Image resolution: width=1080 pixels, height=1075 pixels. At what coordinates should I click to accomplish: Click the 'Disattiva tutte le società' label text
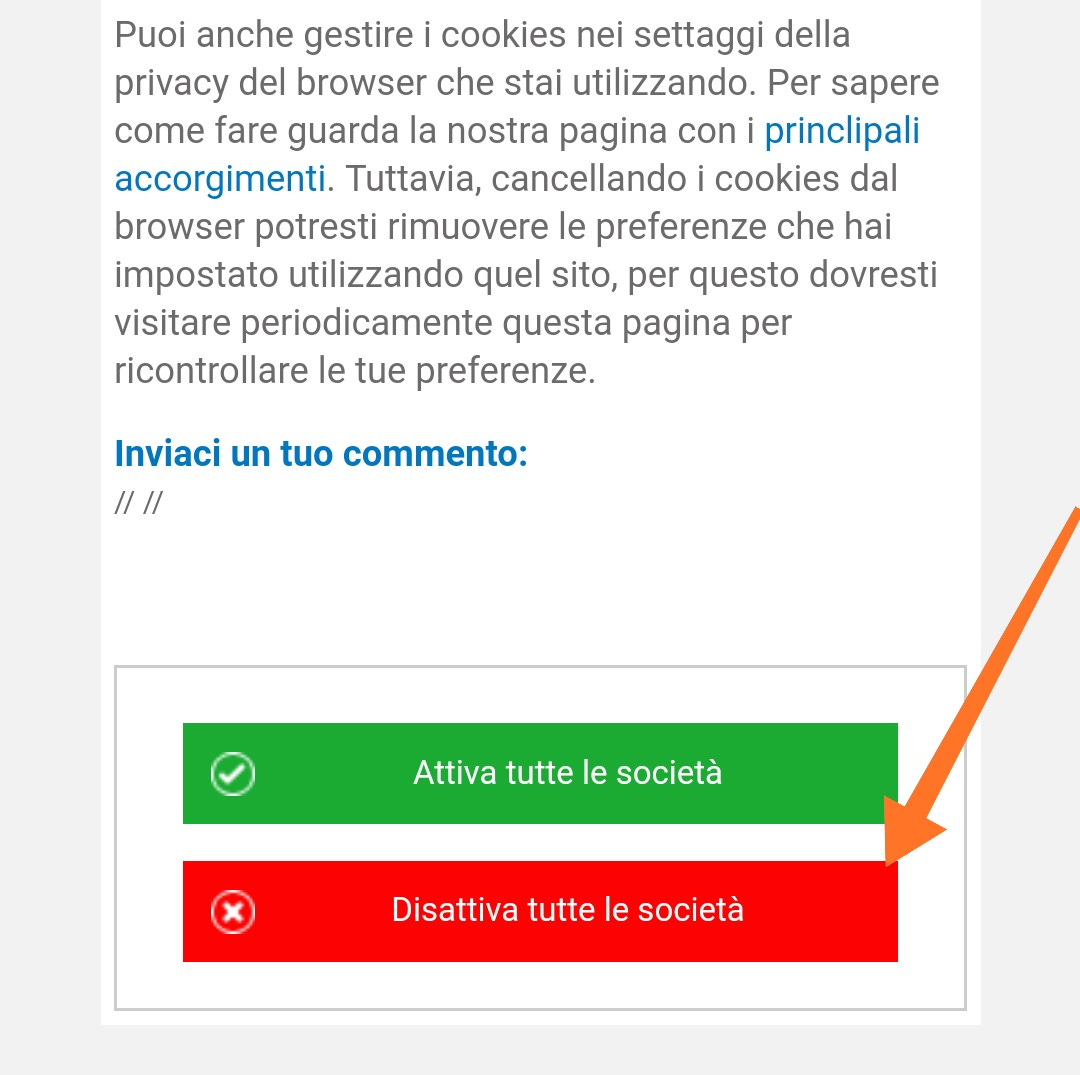click(x=568, y=910)
